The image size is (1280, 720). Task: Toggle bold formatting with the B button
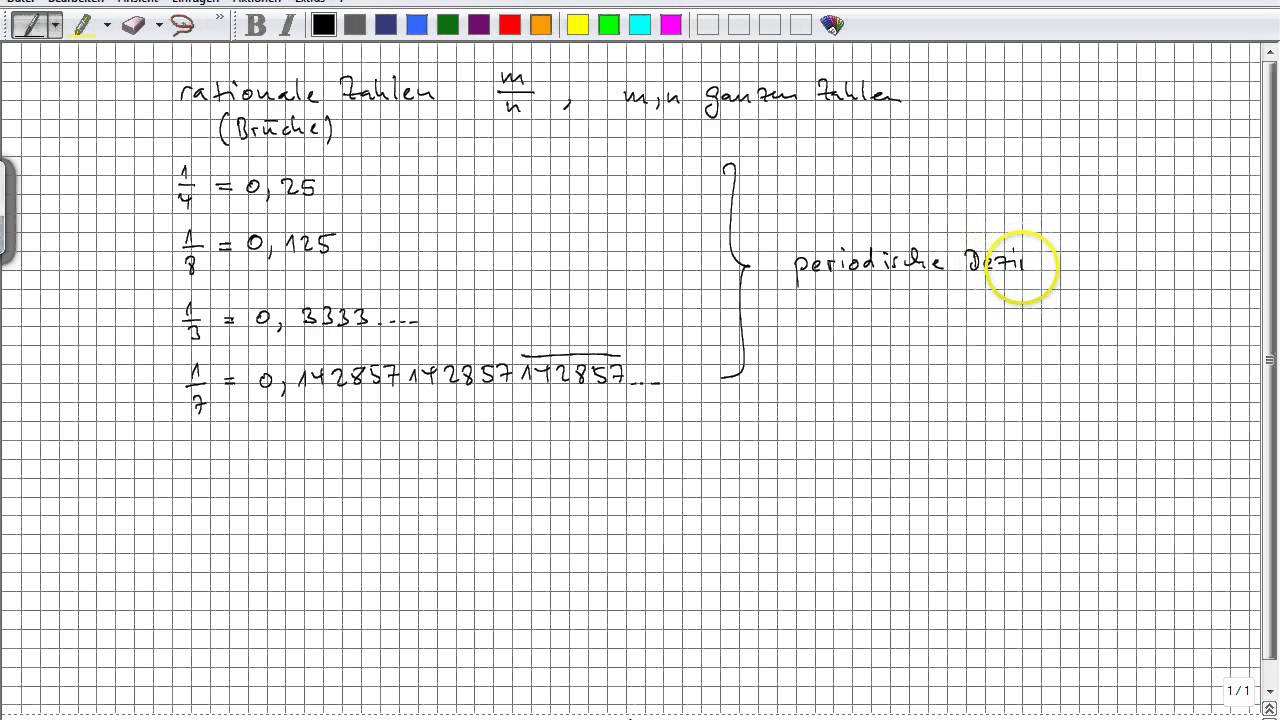[256, 25]
